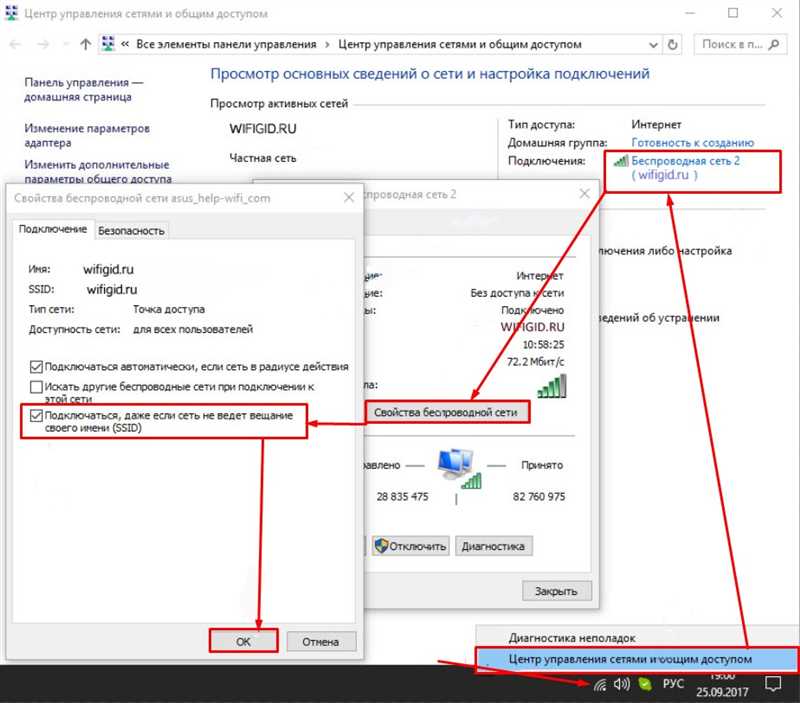Click the received bytes value 82 760 975
Image resolution: width=800 pixels, height=703 pixels.
539,496
